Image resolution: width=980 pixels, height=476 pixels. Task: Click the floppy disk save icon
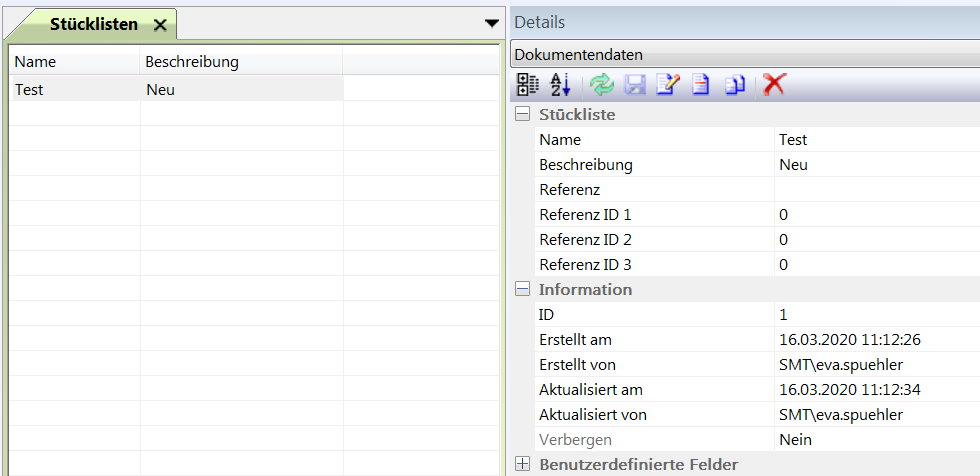635,85
